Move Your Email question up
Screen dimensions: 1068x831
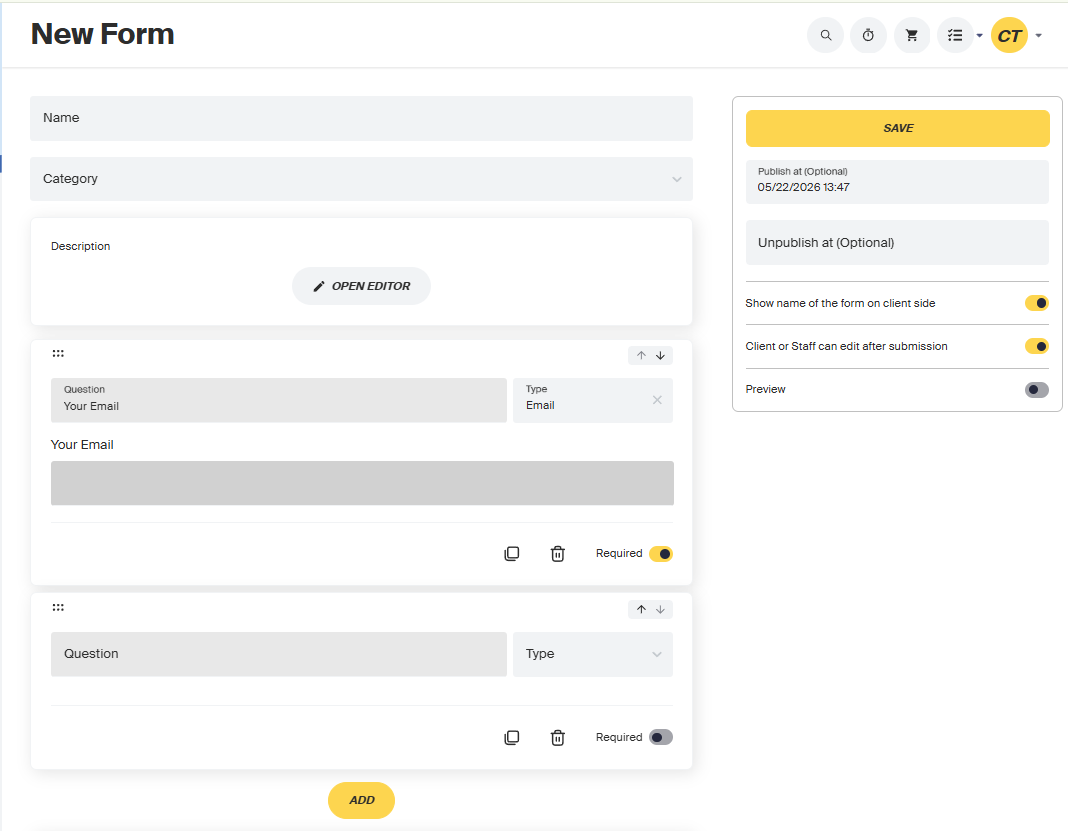(x=641, y=356)
